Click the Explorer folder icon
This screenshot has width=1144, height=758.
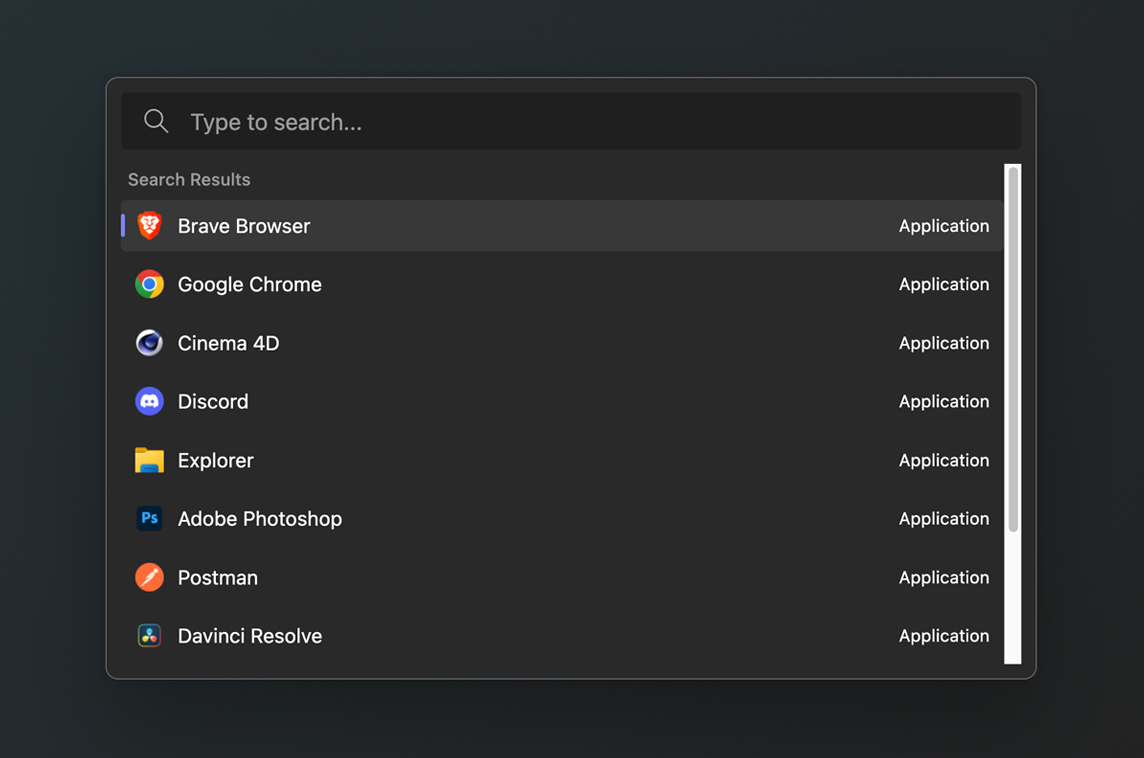150,460
